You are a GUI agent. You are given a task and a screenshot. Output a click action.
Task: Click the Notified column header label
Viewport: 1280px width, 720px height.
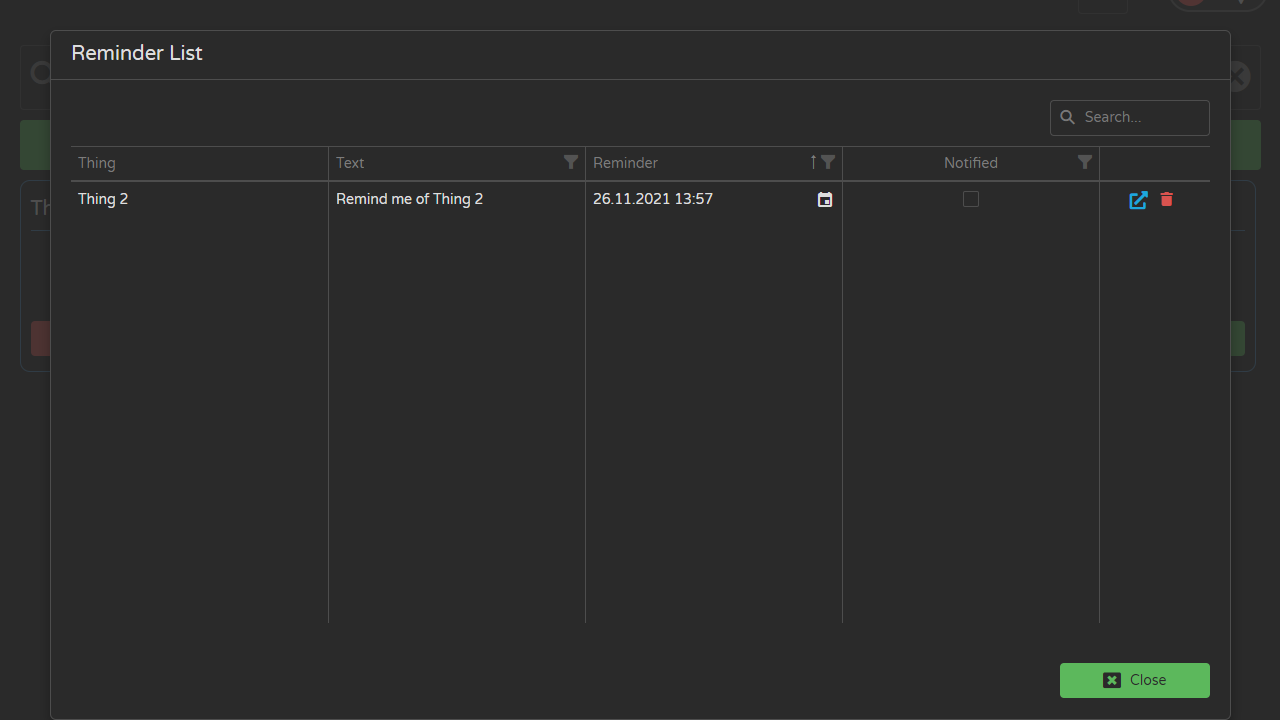click(x=971, y=163)
